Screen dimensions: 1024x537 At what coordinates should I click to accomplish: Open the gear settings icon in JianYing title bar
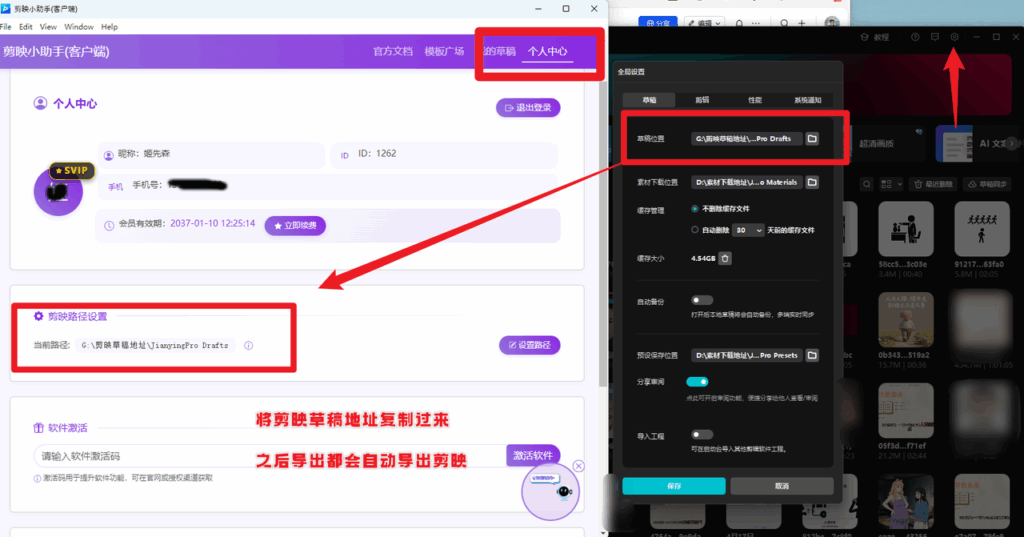(955, 37)
